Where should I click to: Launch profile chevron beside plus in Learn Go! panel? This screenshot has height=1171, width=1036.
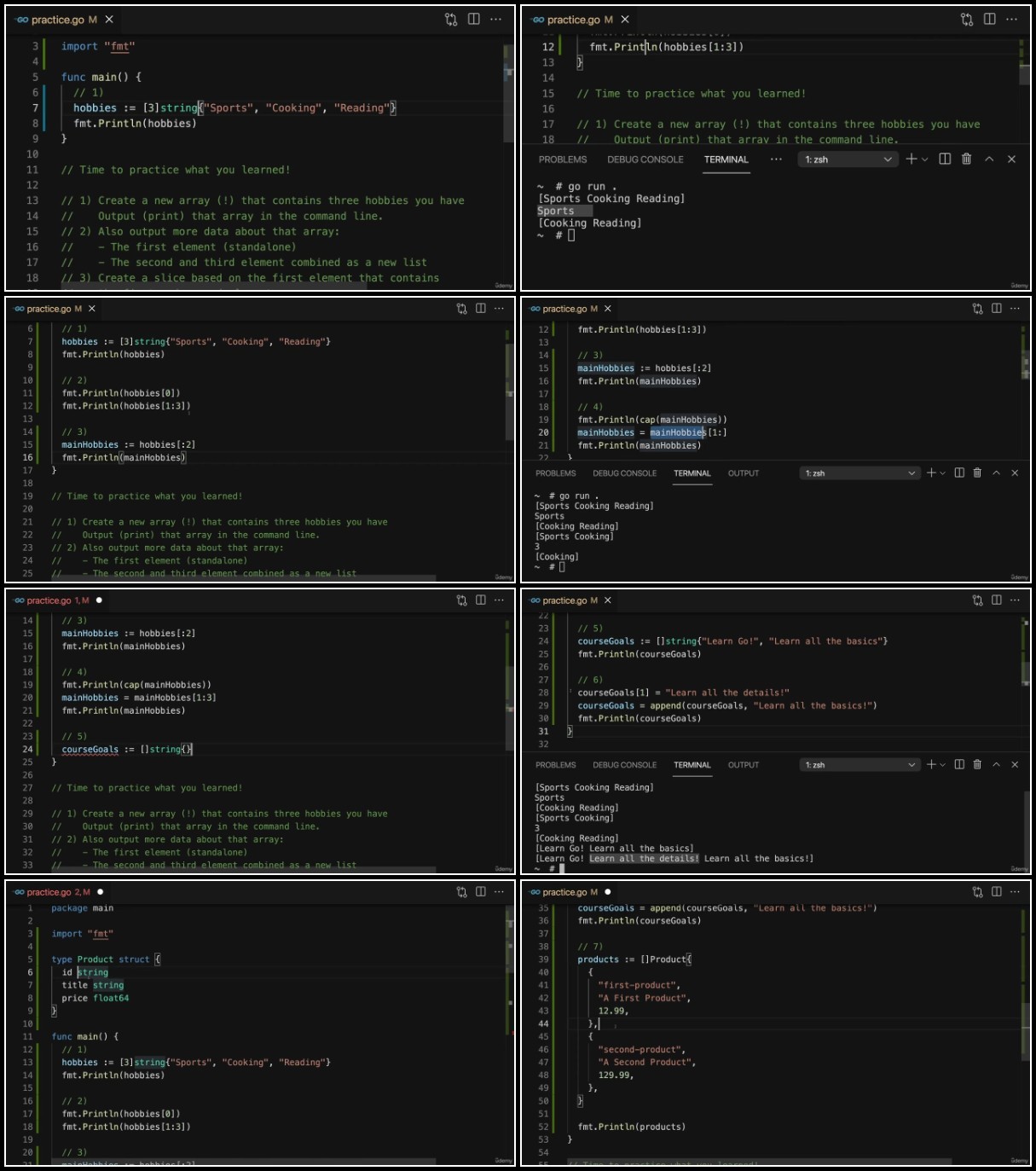tap(942, 765)
